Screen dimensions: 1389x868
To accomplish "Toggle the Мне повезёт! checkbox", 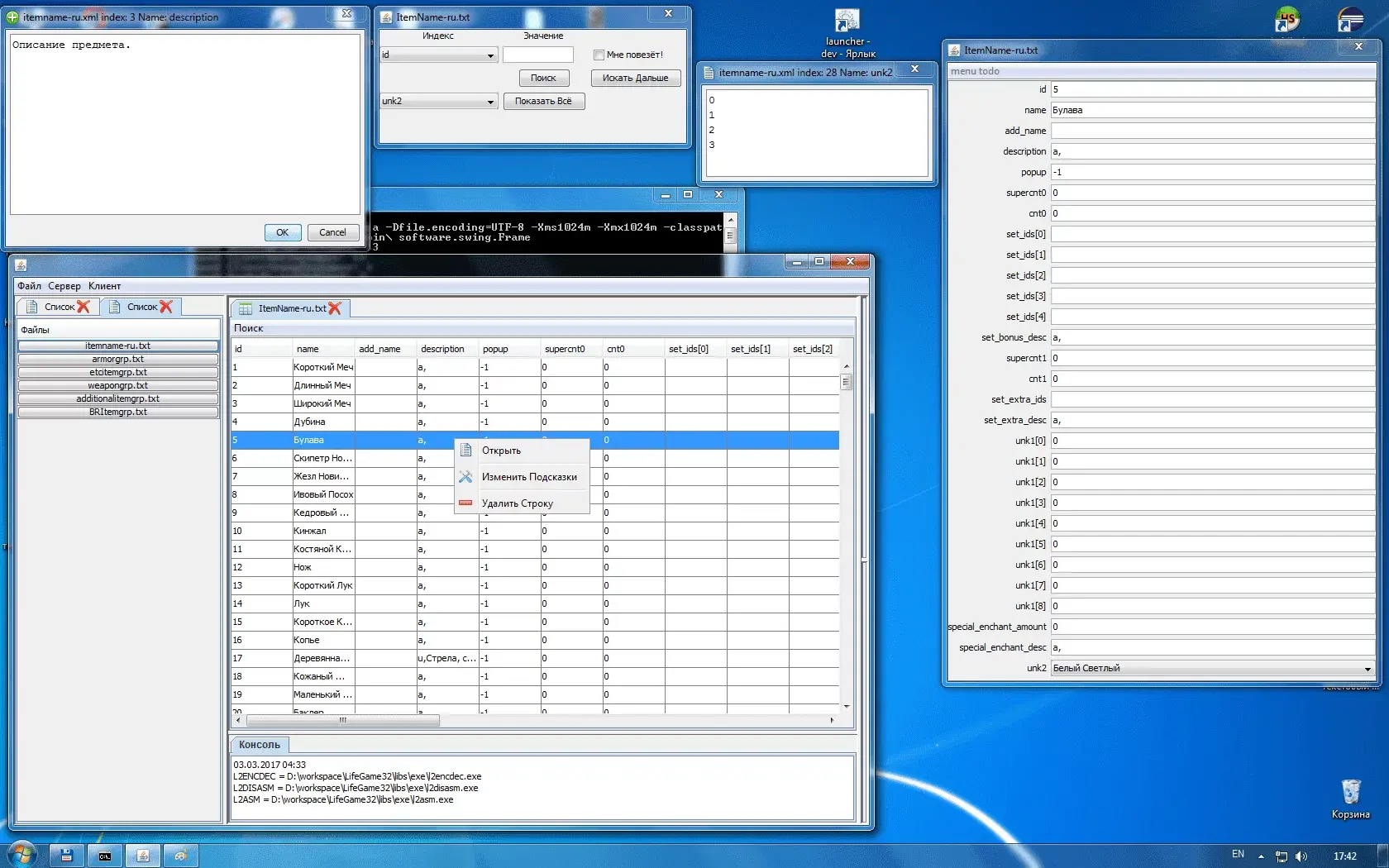I will coord(599,55).
